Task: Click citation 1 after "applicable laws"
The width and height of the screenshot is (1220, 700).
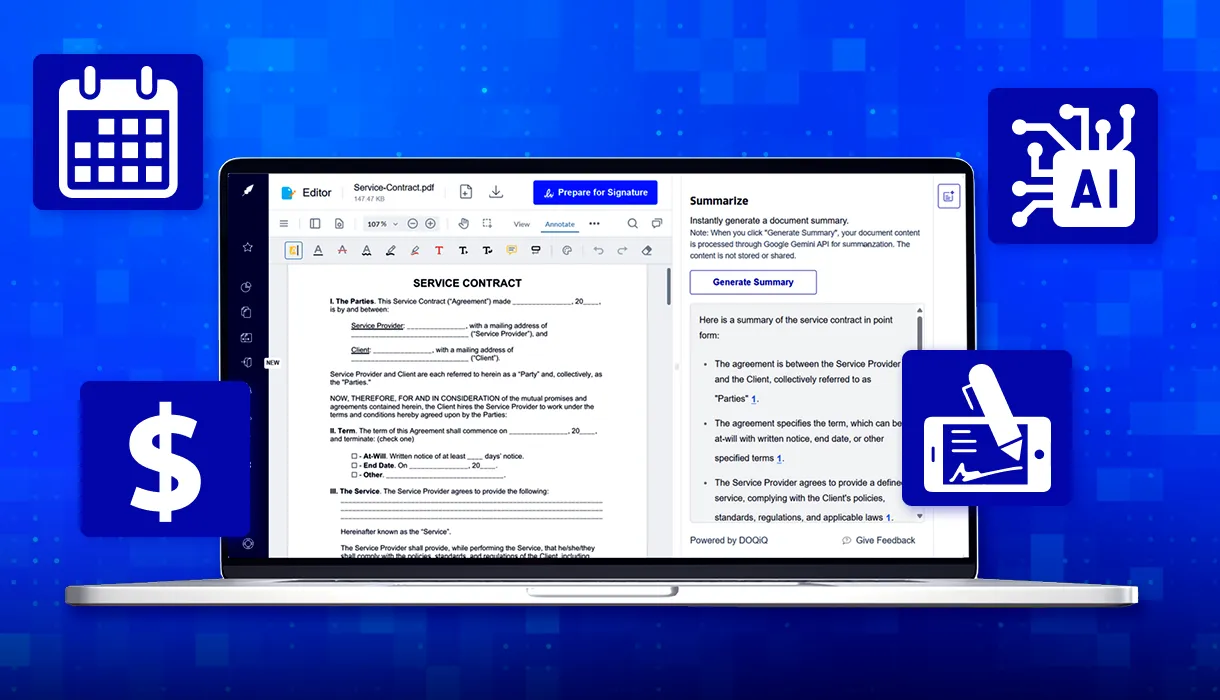Action: click(888, 518)
